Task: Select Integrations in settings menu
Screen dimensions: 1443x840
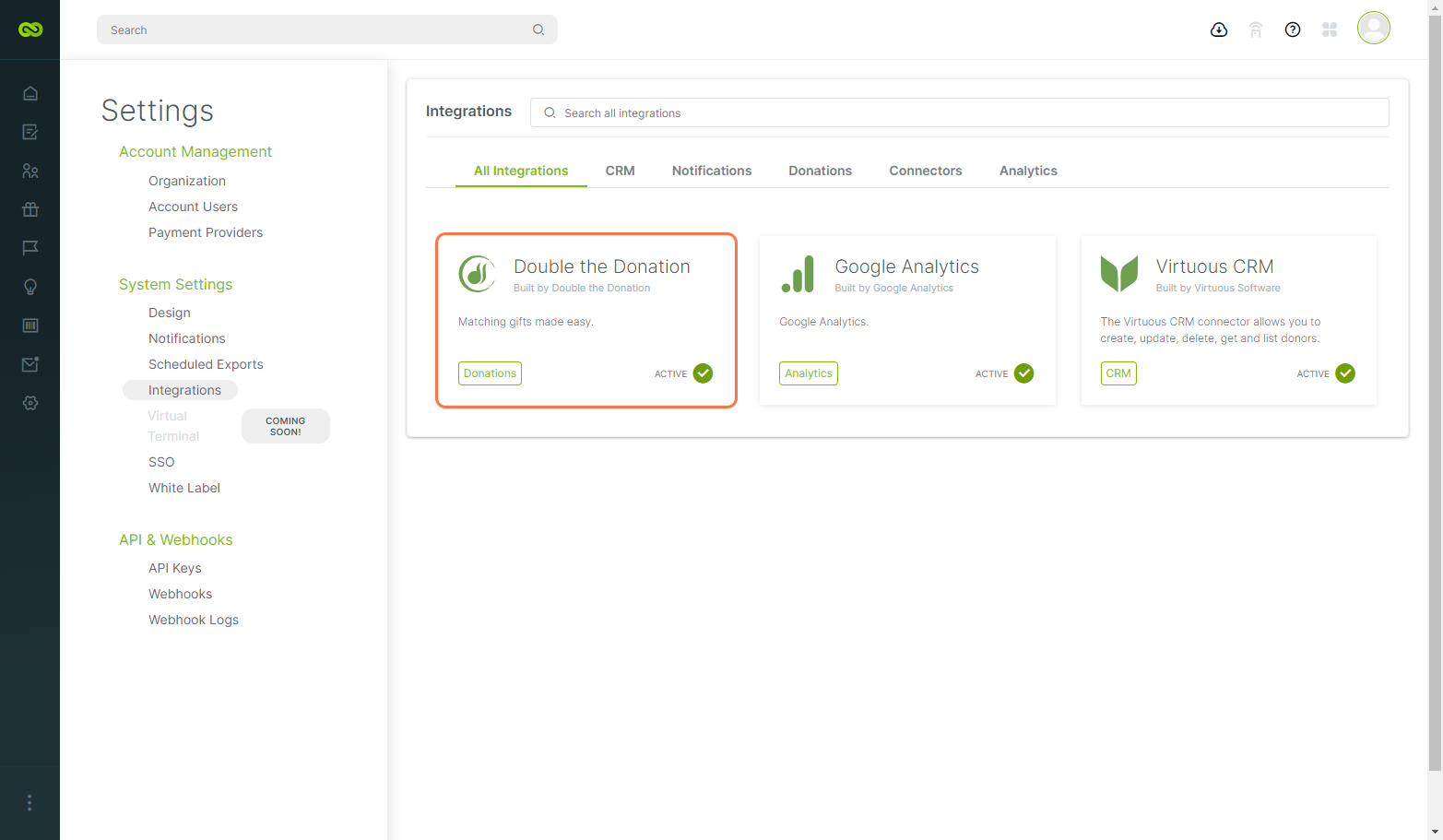Action: 181,390
